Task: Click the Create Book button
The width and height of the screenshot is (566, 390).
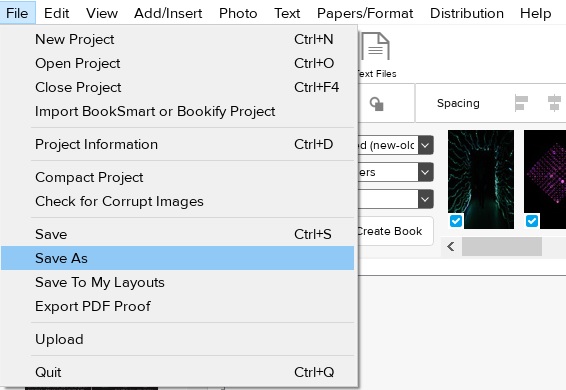Action: click(396, 231)
